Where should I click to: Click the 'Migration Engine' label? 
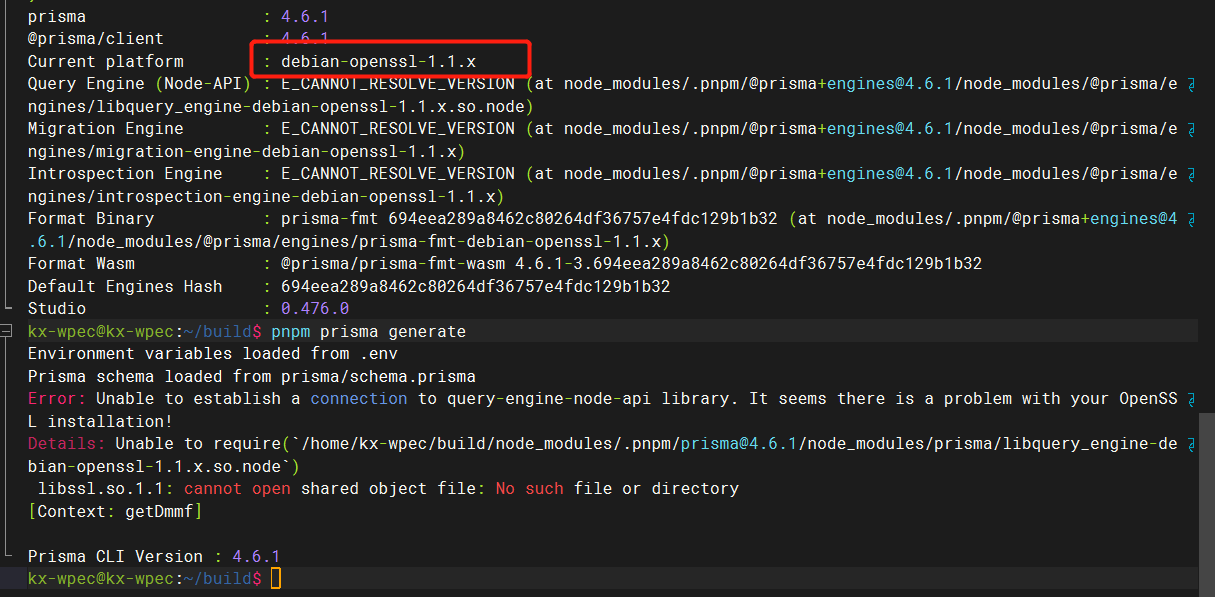(x=106, y=129)
